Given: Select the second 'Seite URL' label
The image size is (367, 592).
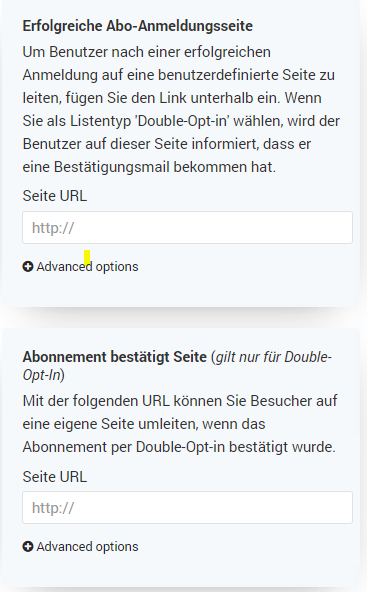Looking at the screenshot, I should [x=55, y=476].
